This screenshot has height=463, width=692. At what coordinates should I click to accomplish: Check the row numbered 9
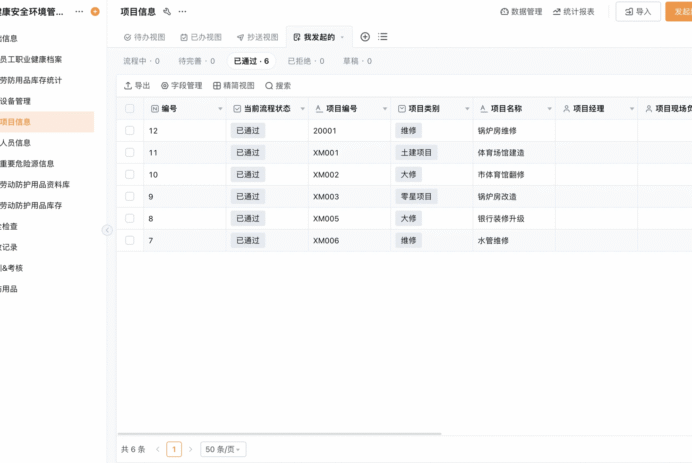pos(129,196)
